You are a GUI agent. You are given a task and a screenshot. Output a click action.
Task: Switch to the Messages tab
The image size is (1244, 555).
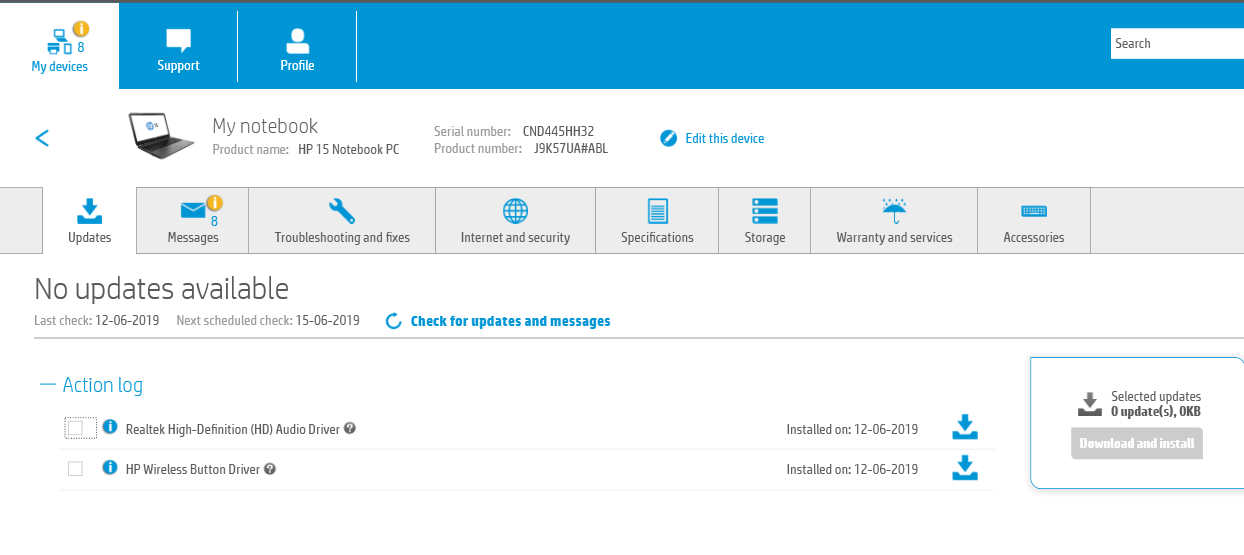click(x=193, y=220)
